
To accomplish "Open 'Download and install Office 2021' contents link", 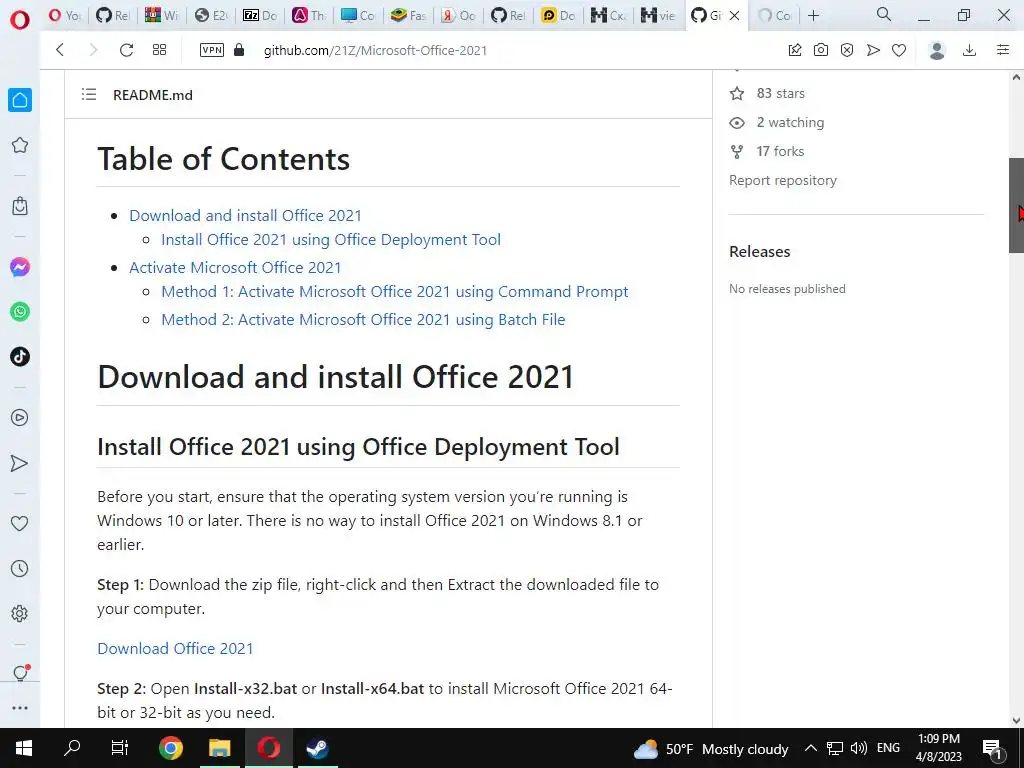I will (245, 216).
